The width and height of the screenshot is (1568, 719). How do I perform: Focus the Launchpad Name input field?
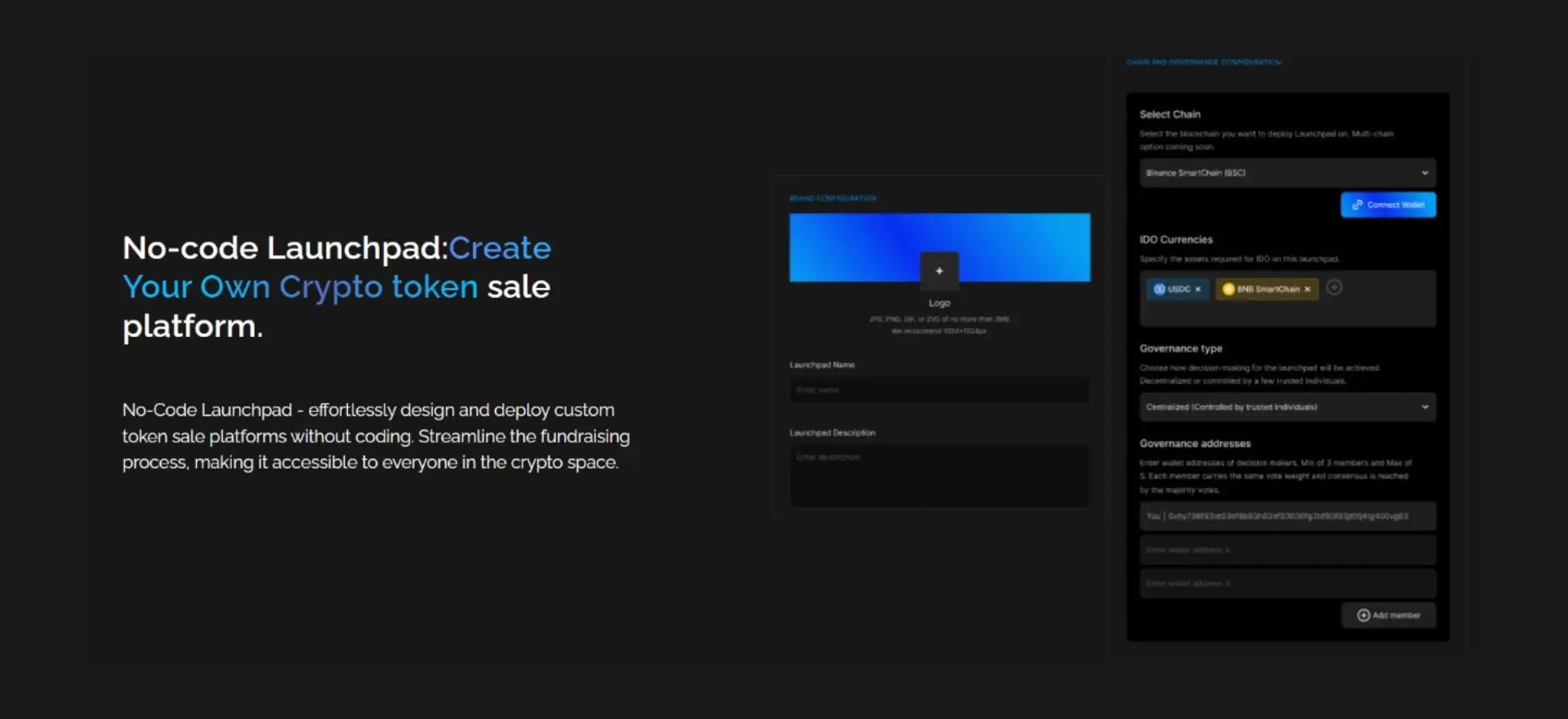939,390
